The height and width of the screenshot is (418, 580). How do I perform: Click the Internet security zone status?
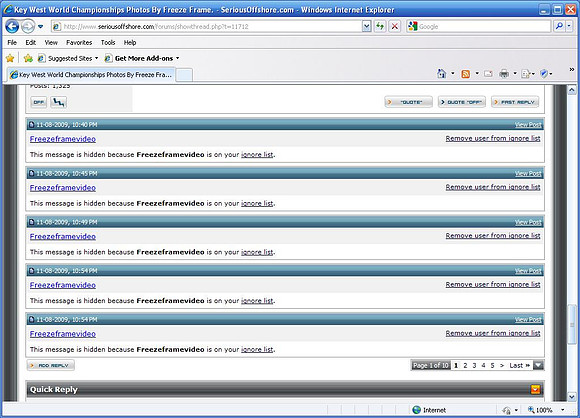click(429, 410)
